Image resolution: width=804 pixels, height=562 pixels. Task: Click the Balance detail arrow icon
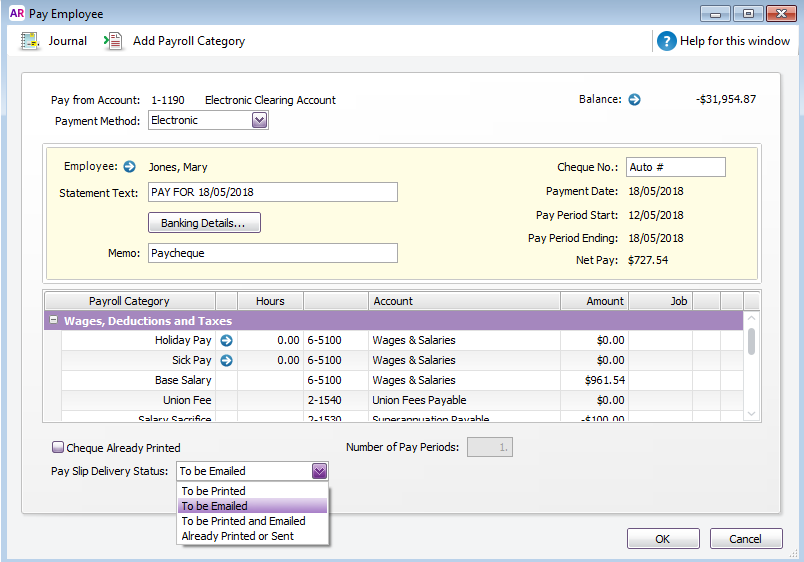pyautogui.click(x=634, y=99)
